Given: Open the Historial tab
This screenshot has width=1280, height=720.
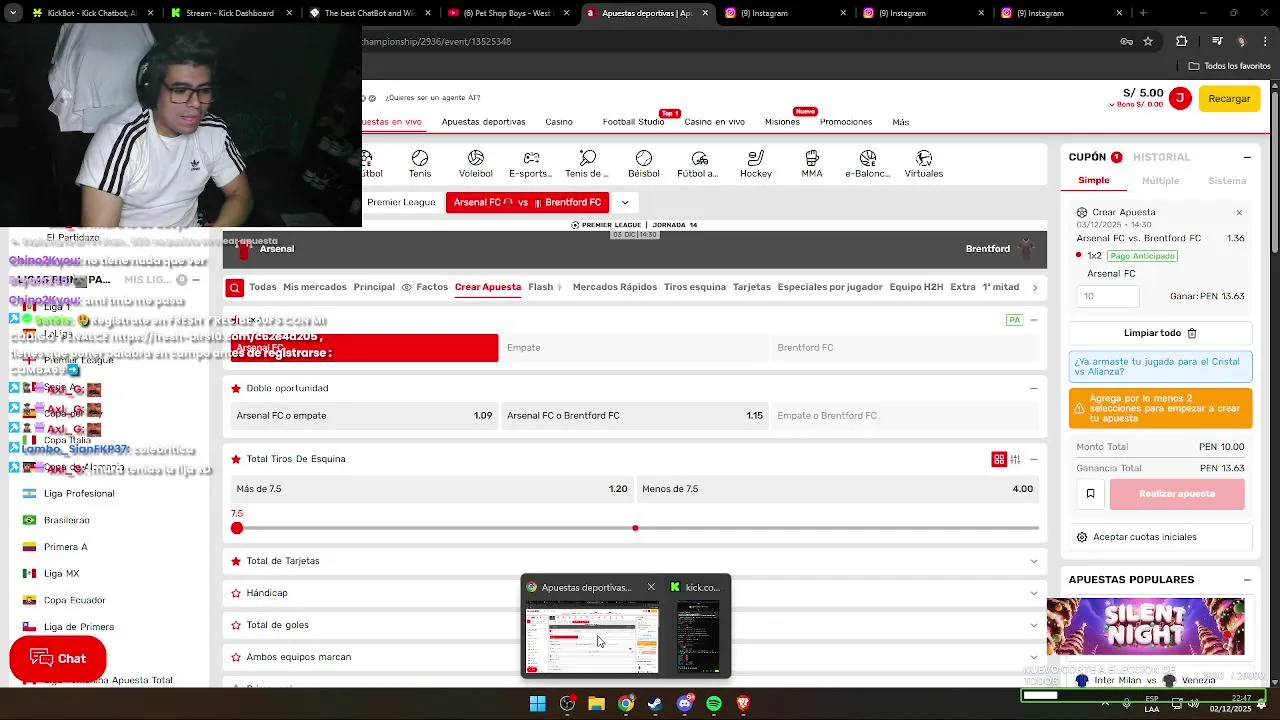Looking at the screenshot, I should click(1161, 157).
